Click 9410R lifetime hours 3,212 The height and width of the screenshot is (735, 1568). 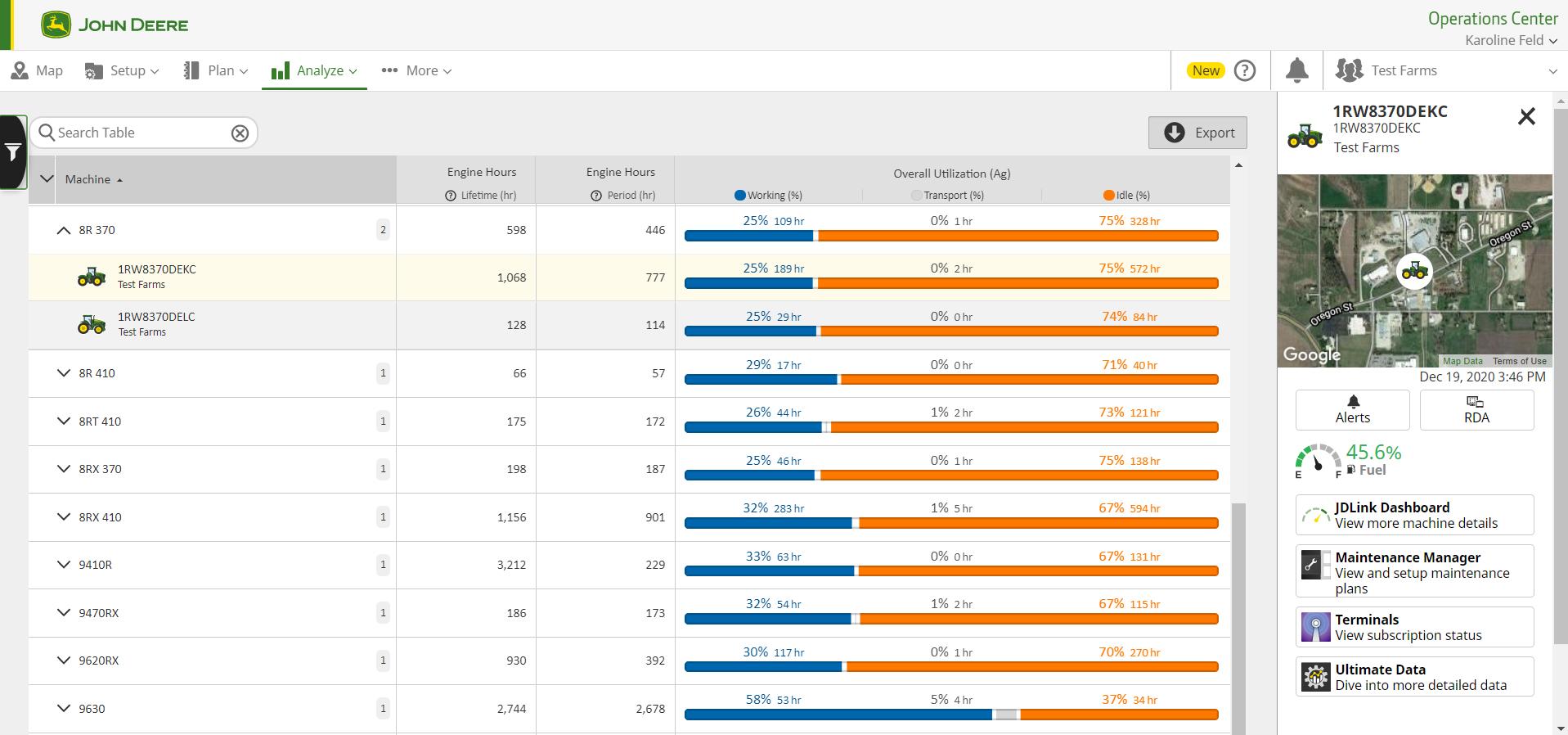(511, 565)
